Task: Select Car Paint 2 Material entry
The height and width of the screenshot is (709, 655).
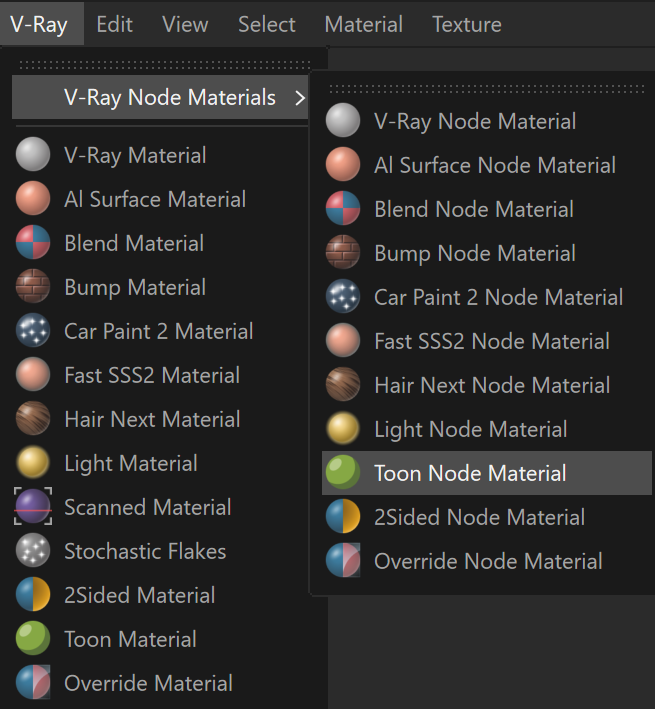Action: (x=160, y=331)
